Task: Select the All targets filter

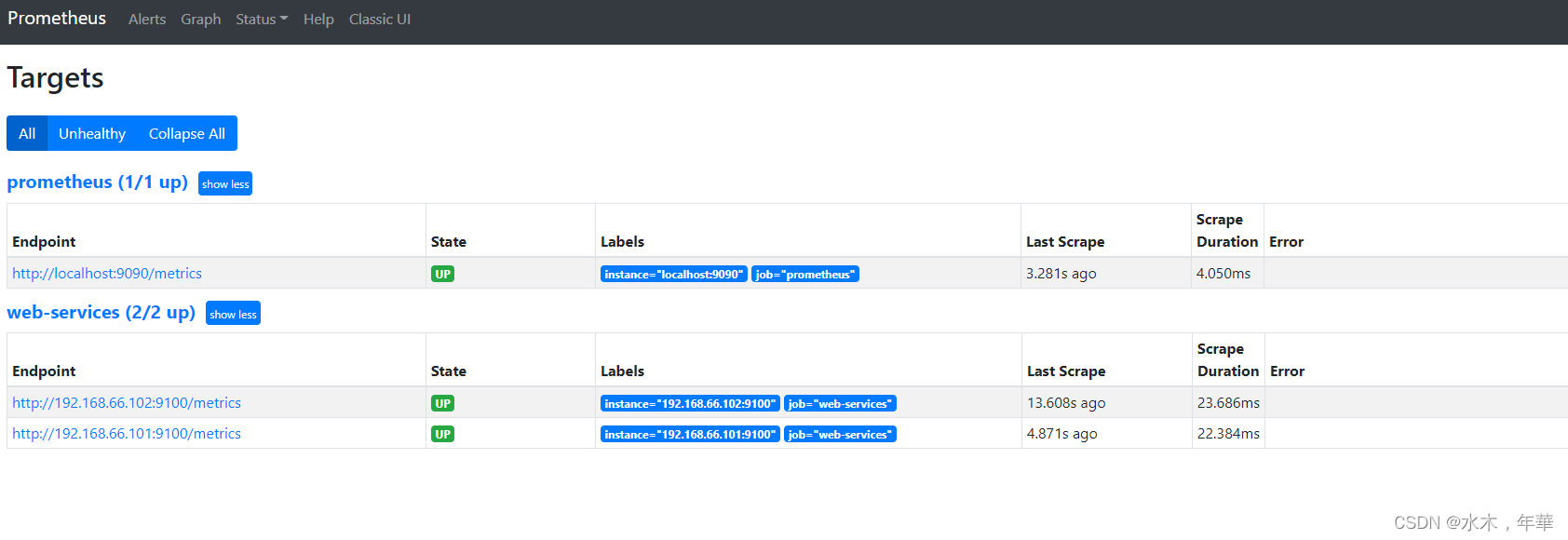Action: [x=27, y=133]
